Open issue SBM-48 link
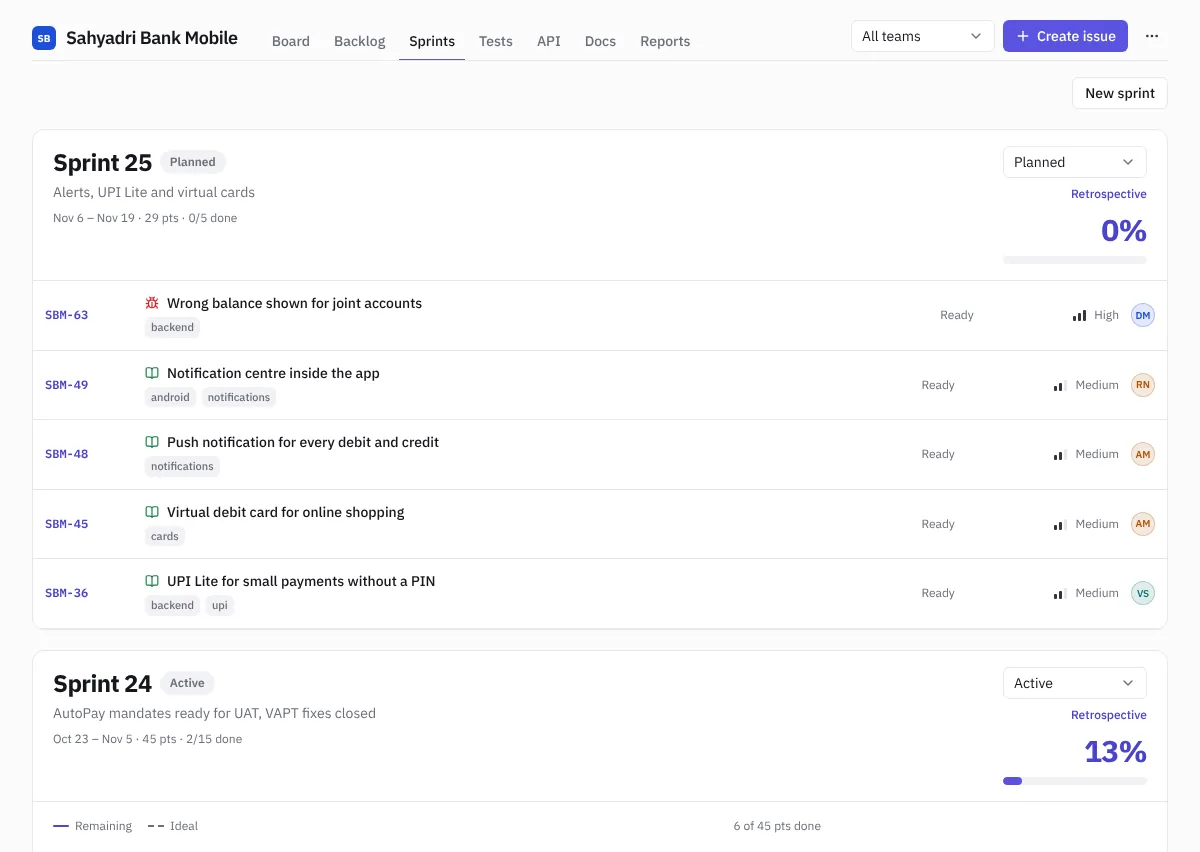1200x852 pixels. [67, 454]
